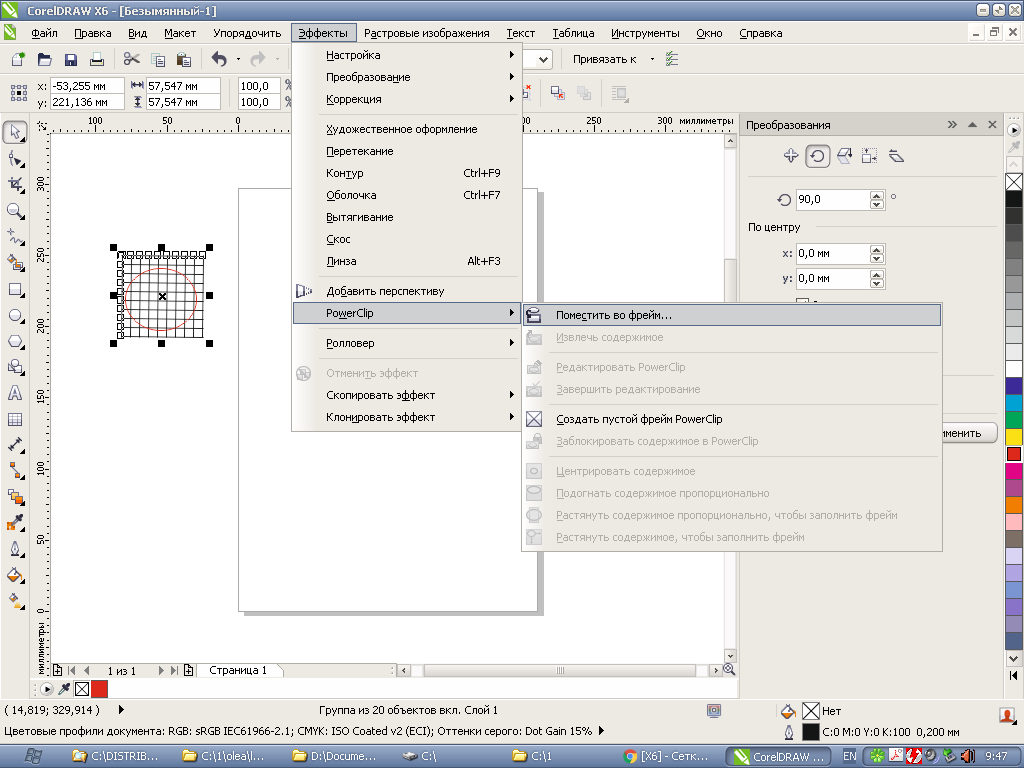
Task: Create a new document icon
Action: click(x=18, y=59)
